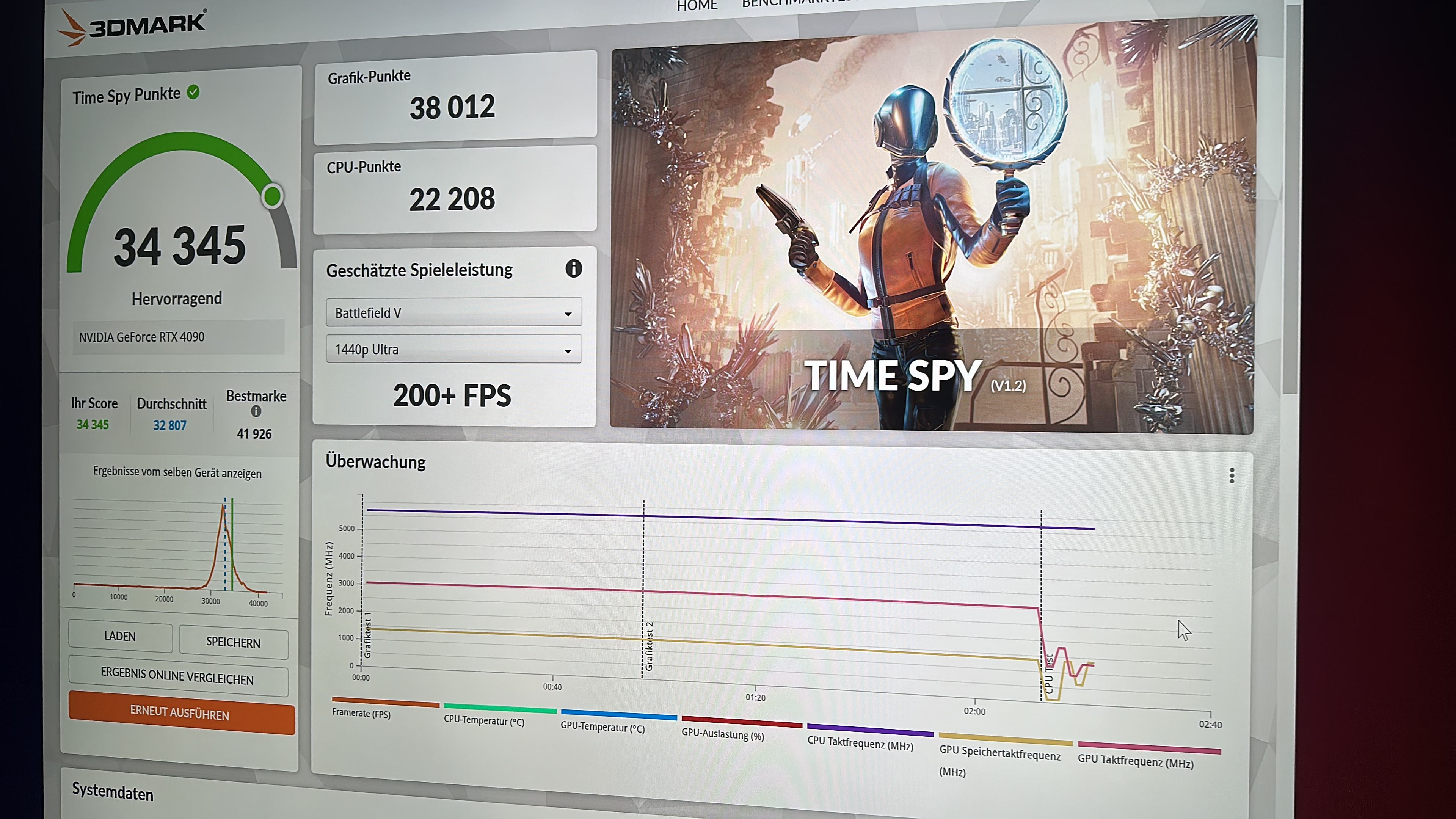The width and height of the screenshot is (1456, 819).
Task: Click Ergebnisse vom selben Gerät anzeigen link
Action: [x=177, y=472]
